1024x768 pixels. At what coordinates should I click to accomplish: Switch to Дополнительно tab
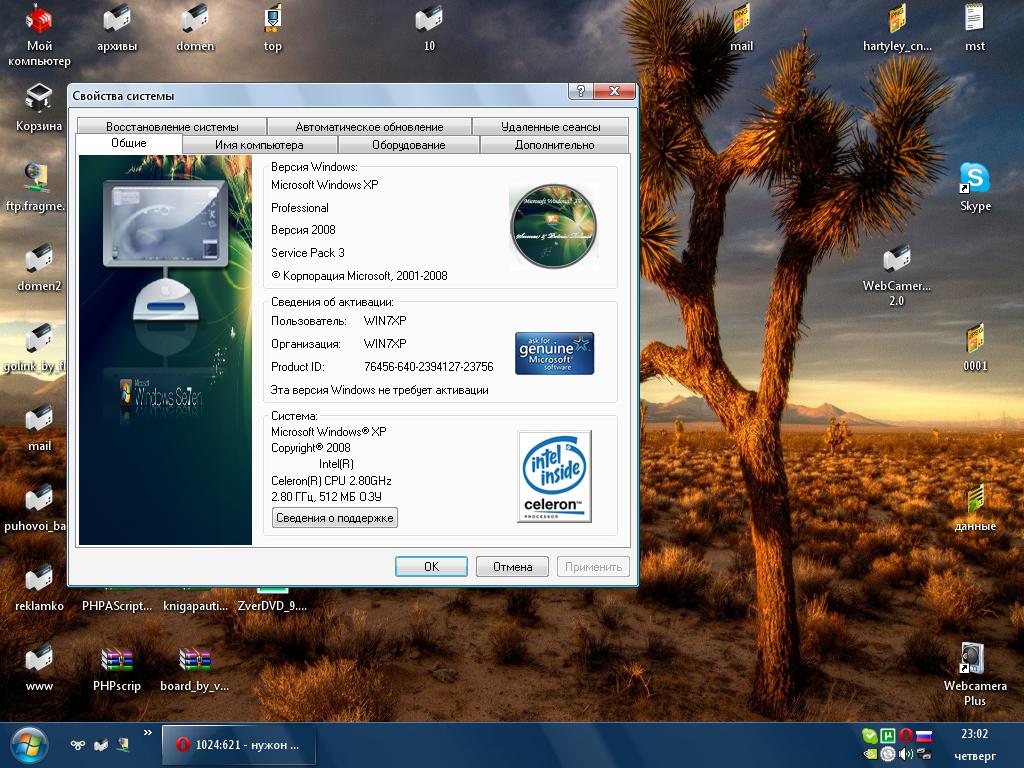pyautogui.click(x=554, y=145)
